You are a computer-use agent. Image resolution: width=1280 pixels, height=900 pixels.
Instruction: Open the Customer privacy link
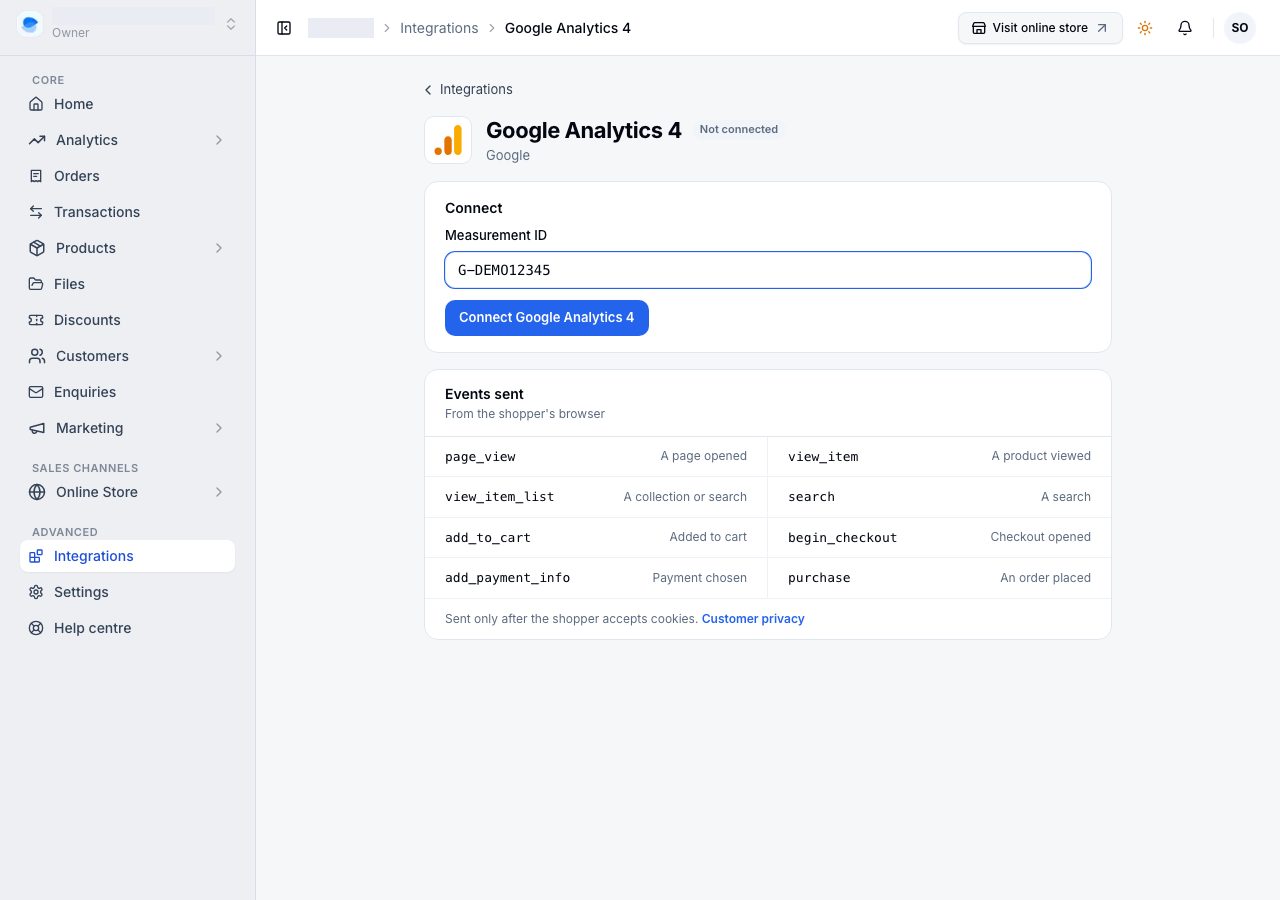coord(753,619)
